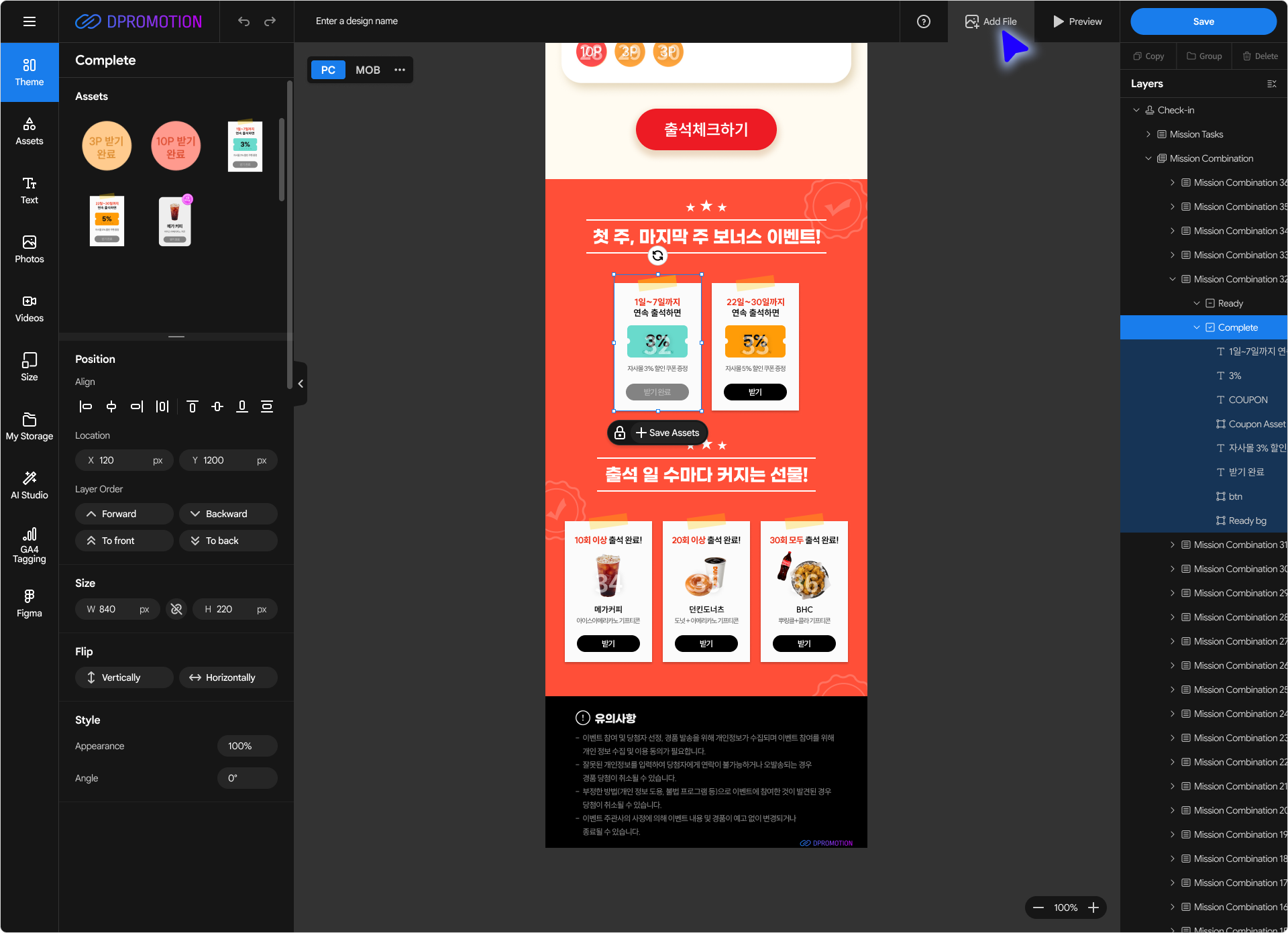
Task: Open the Assets sidebar panel
Action: (x=30, y=131)
